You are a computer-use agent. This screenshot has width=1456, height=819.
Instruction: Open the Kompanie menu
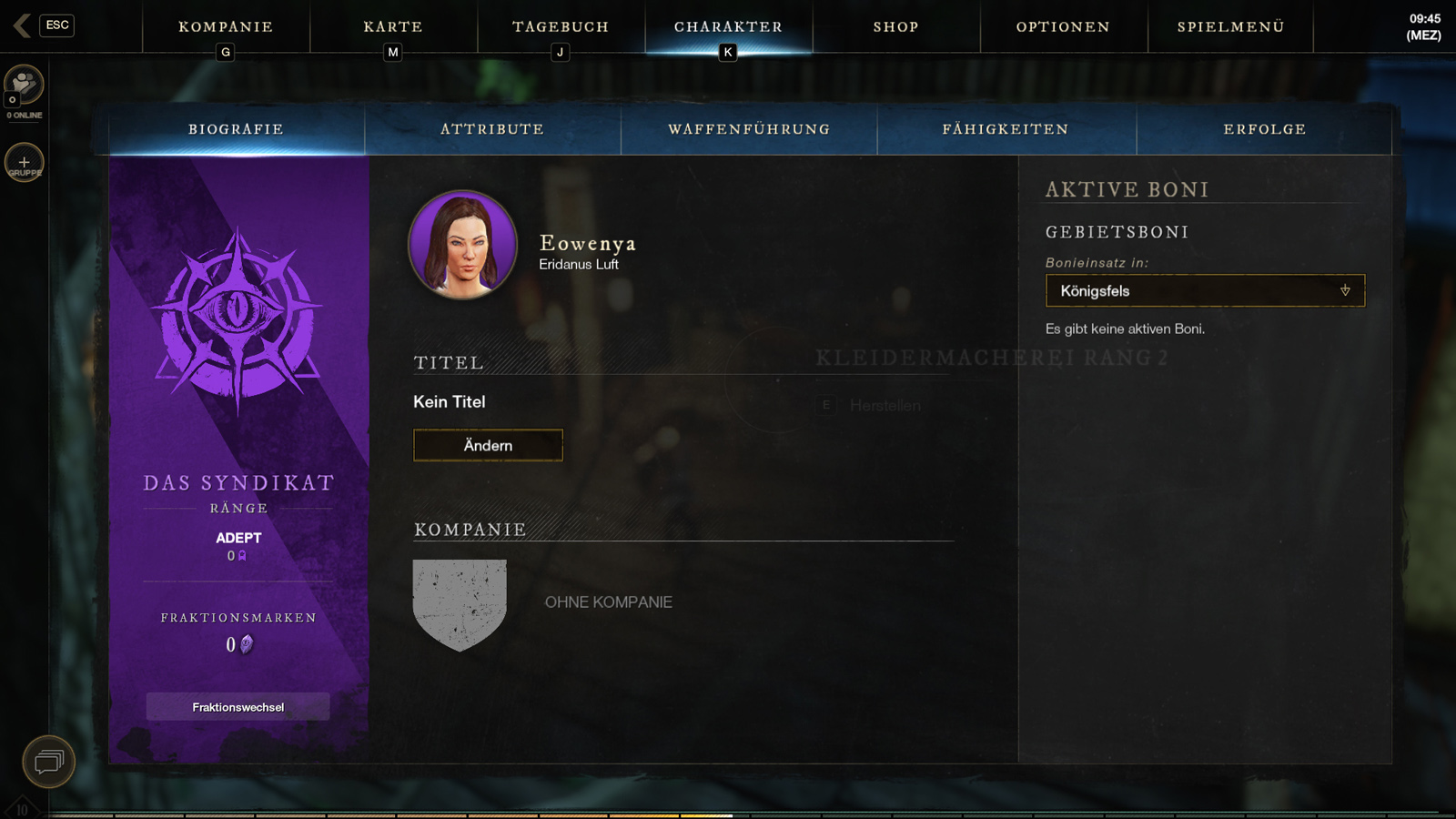[x=226, y=27]
